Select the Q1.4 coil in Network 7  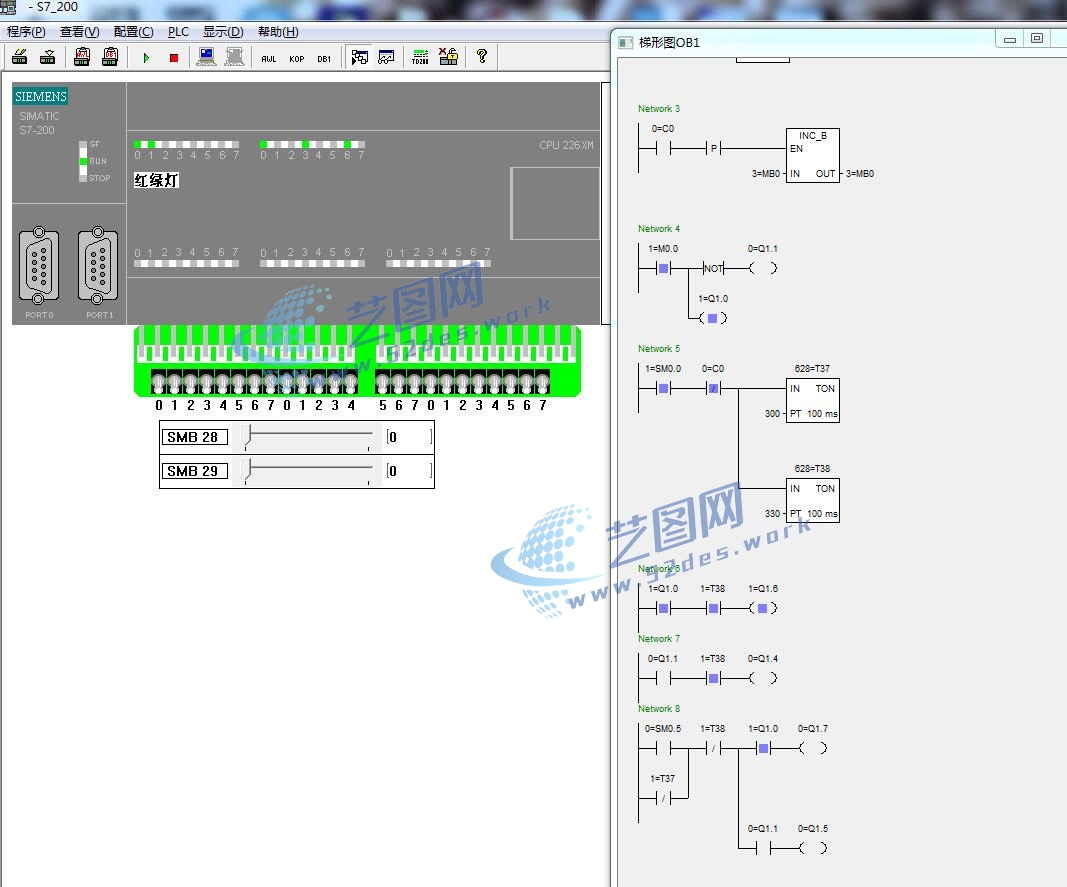763,678
